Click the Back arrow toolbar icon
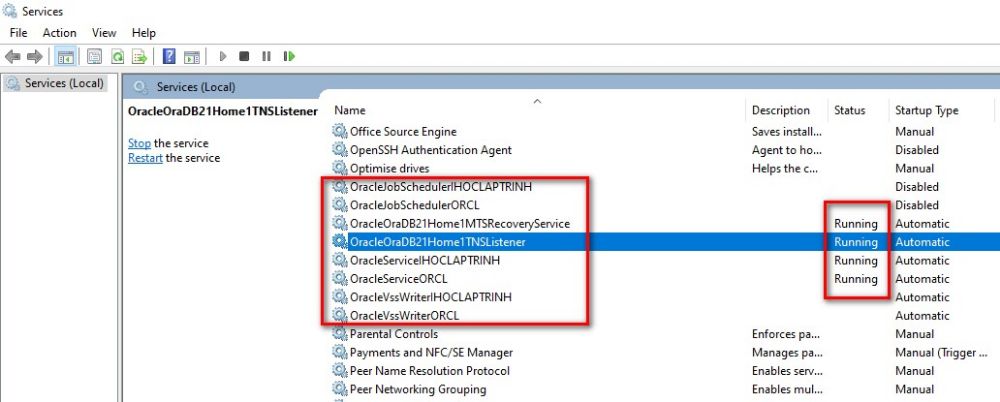Image resolution: width=1000 pixels, height=402 pixels. coord(13,57)
